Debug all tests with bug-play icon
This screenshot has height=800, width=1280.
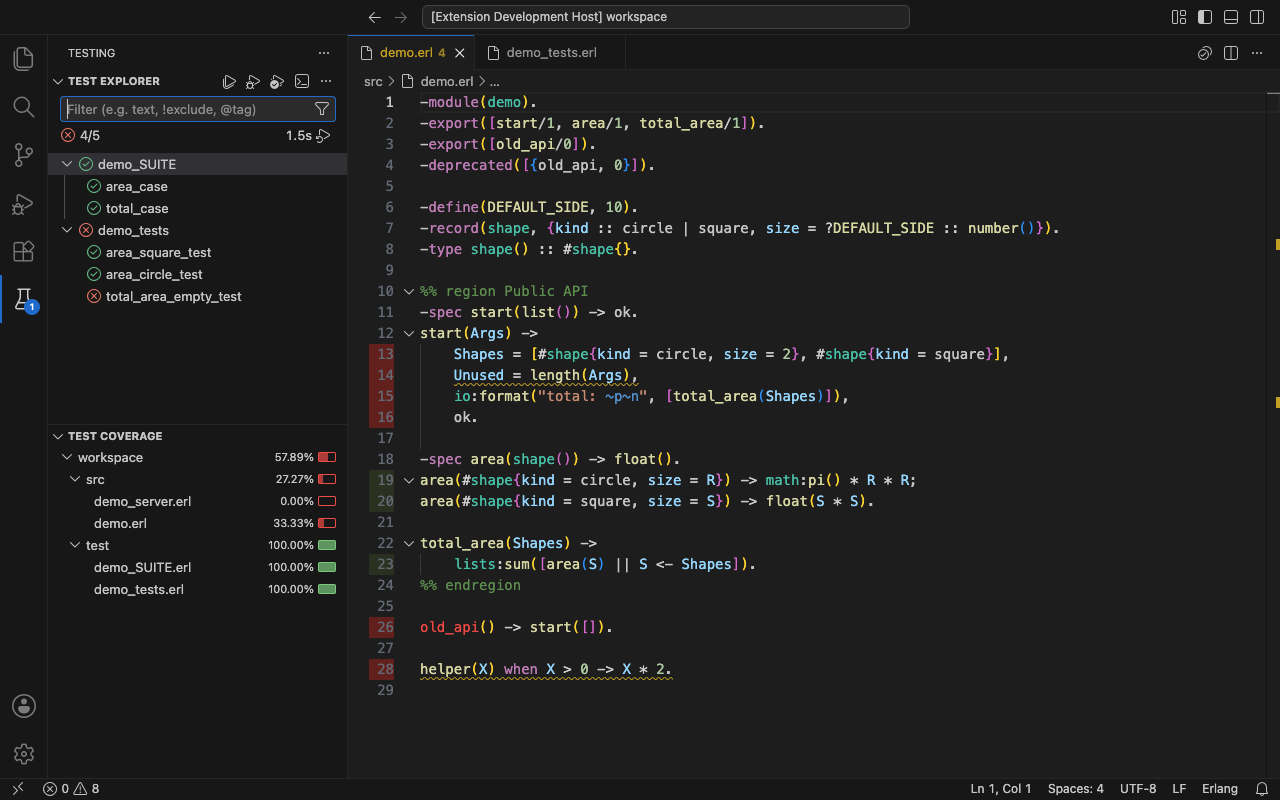click(253, 82)
